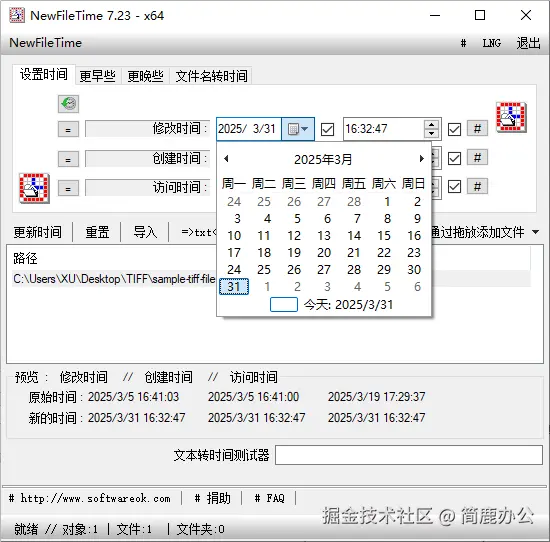
Task: Select March 7 in the calendar
Action: [x=357, y=219]
